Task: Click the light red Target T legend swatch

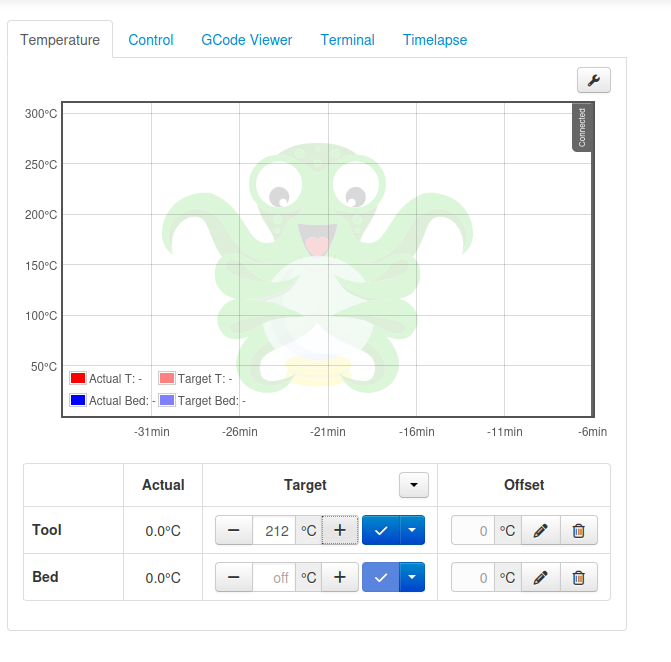Action: pyautogui.click(x=167, y=378)
